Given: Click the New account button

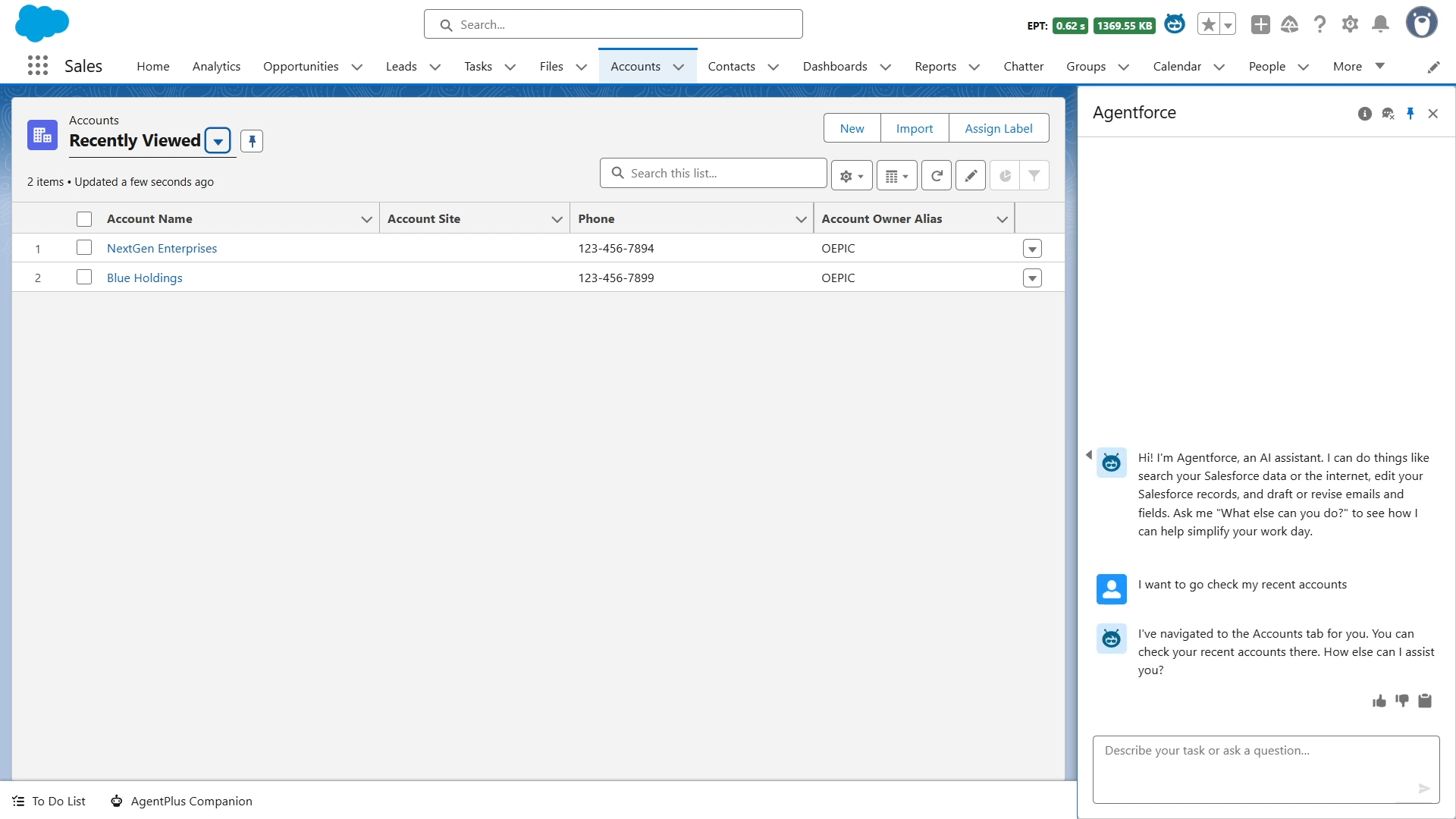Looking at the screenshot, I should 852,128.
